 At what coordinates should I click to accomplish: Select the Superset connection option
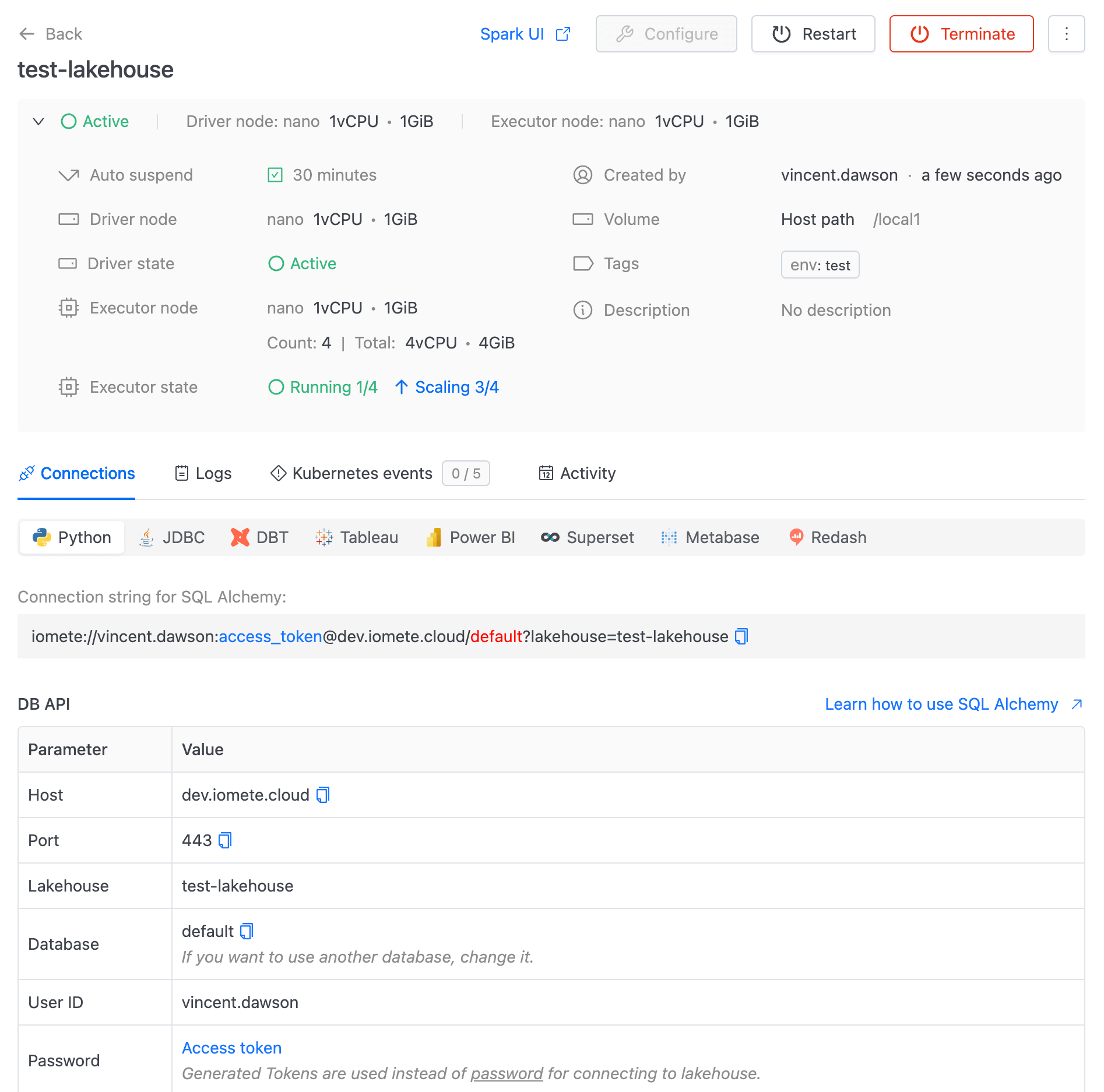point(587,537)
